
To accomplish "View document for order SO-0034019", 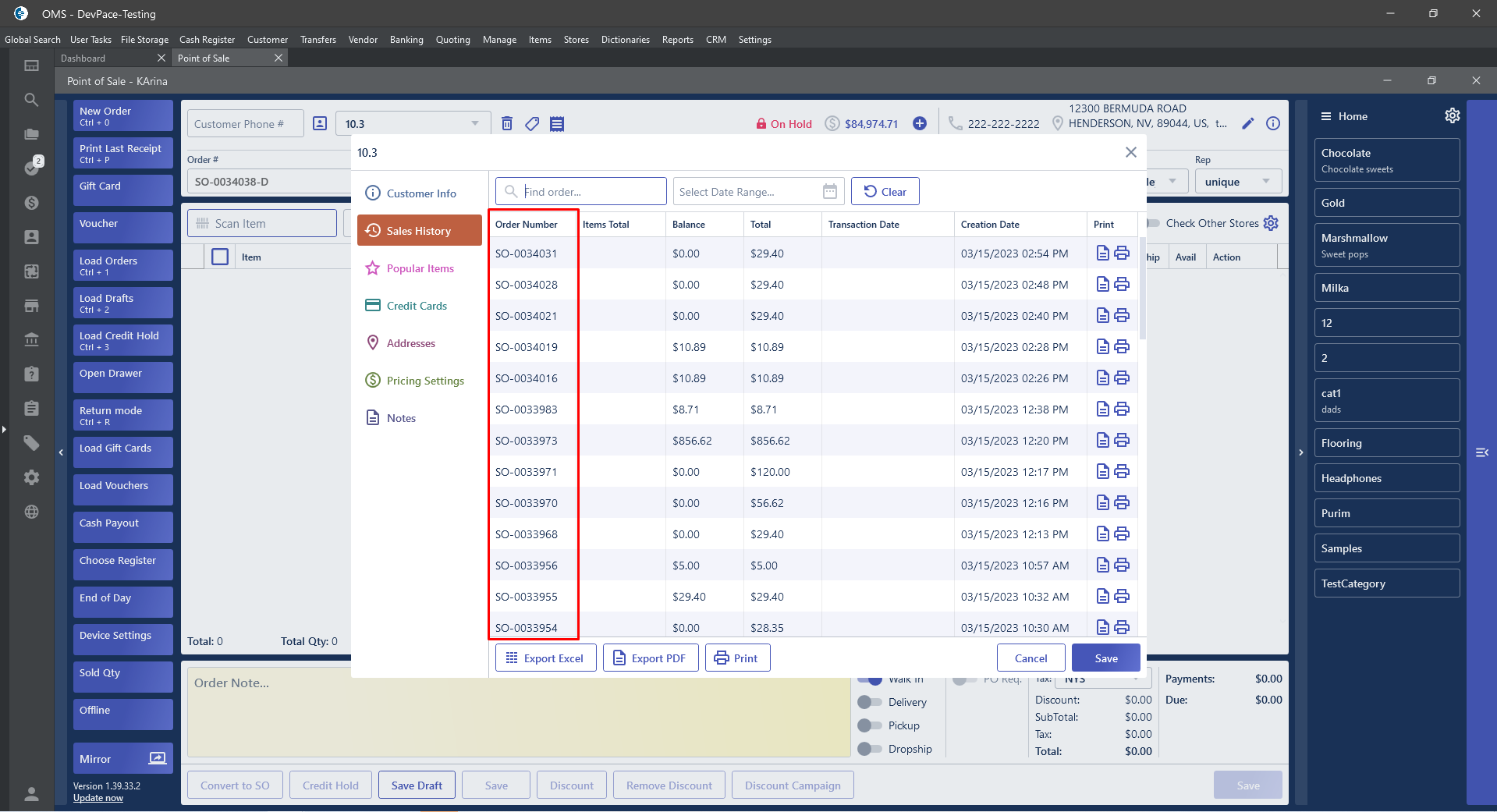I will tap(1102, 346).
